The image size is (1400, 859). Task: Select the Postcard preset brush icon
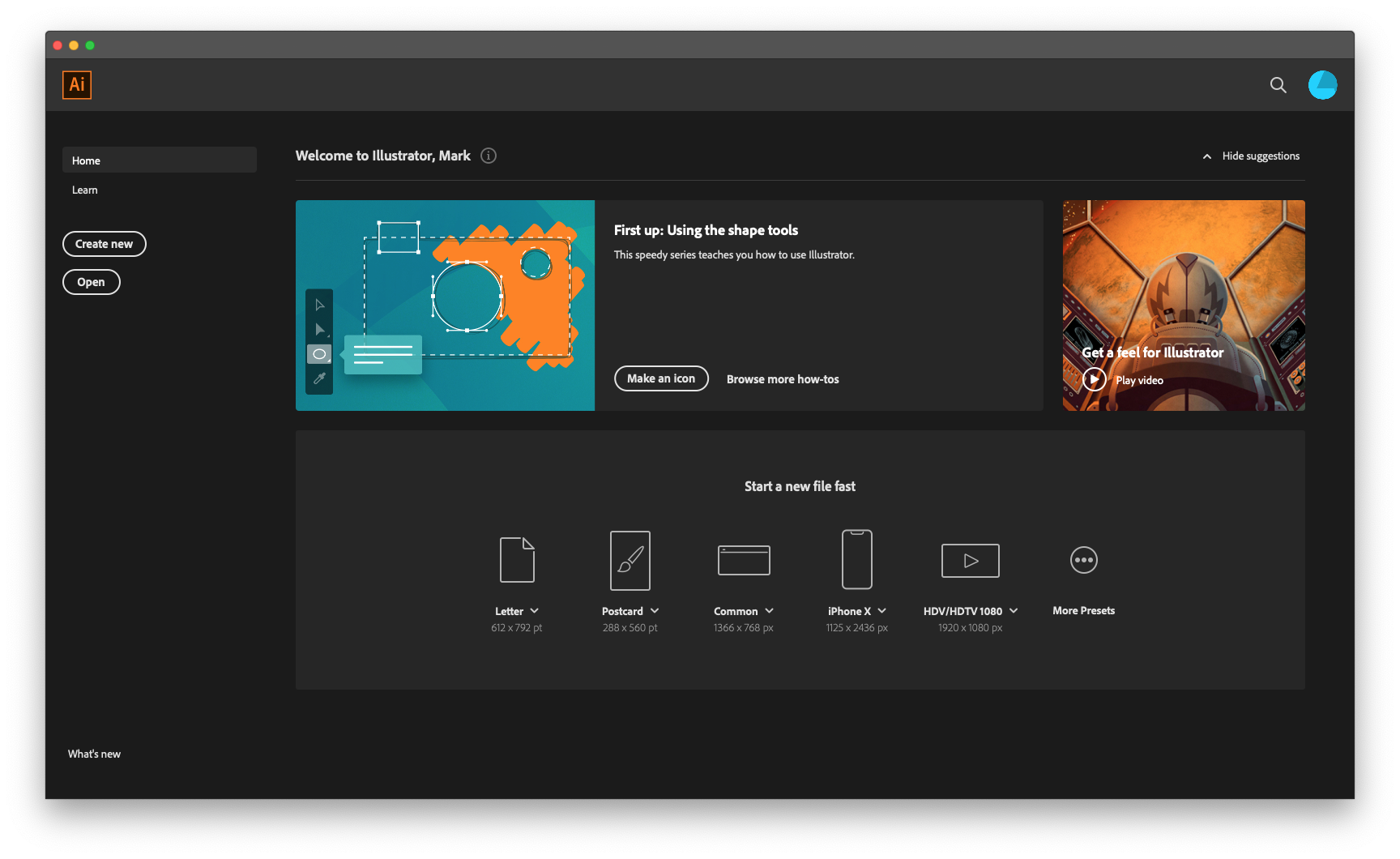tap(630, 560)
